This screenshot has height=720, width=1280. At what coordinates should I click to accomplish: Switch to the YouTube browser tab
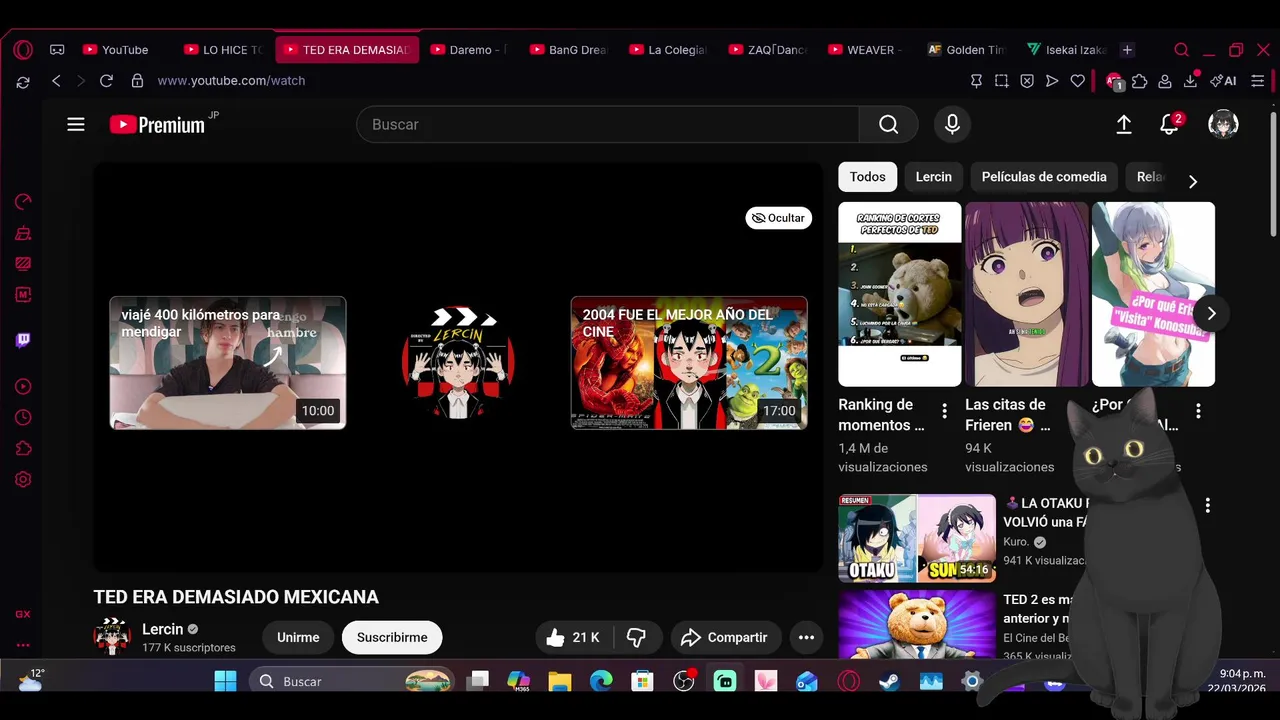(x=125, y=50)
